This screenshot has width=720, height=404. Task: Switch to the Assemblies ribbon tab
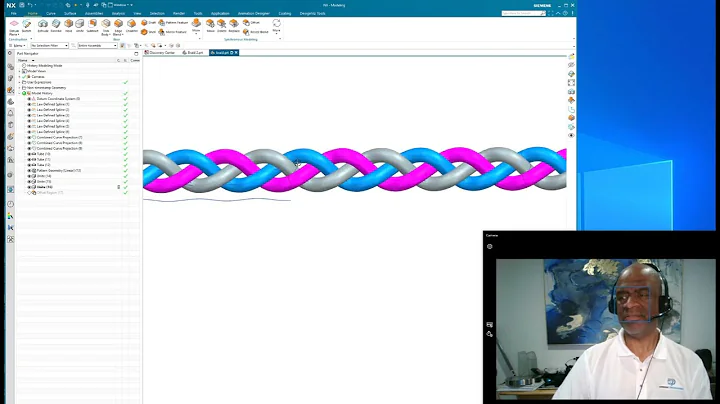click(x=94, y=13)
